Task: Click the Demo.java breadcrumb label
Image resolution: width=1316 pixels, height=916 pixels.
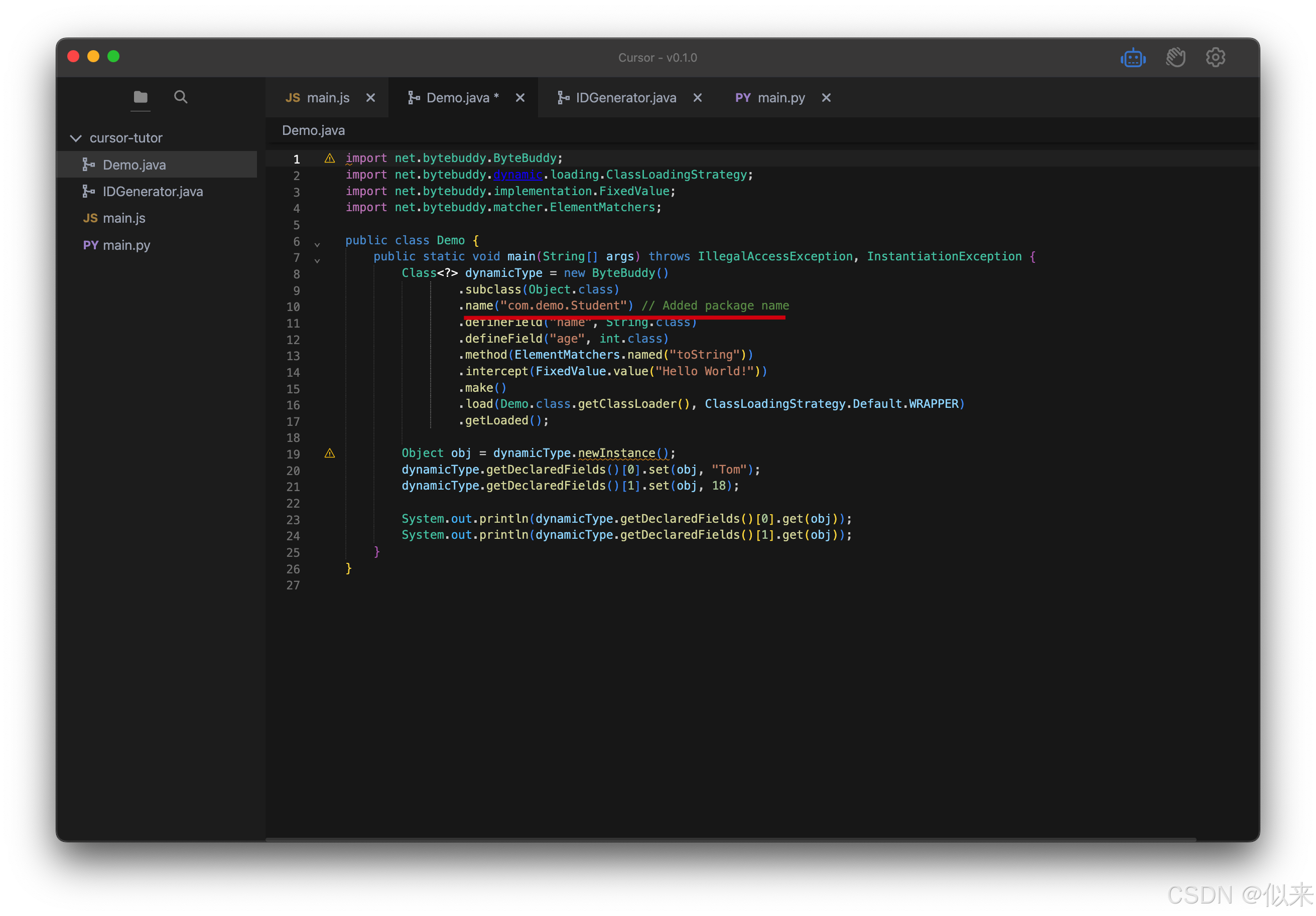Action: click(314, 130)
